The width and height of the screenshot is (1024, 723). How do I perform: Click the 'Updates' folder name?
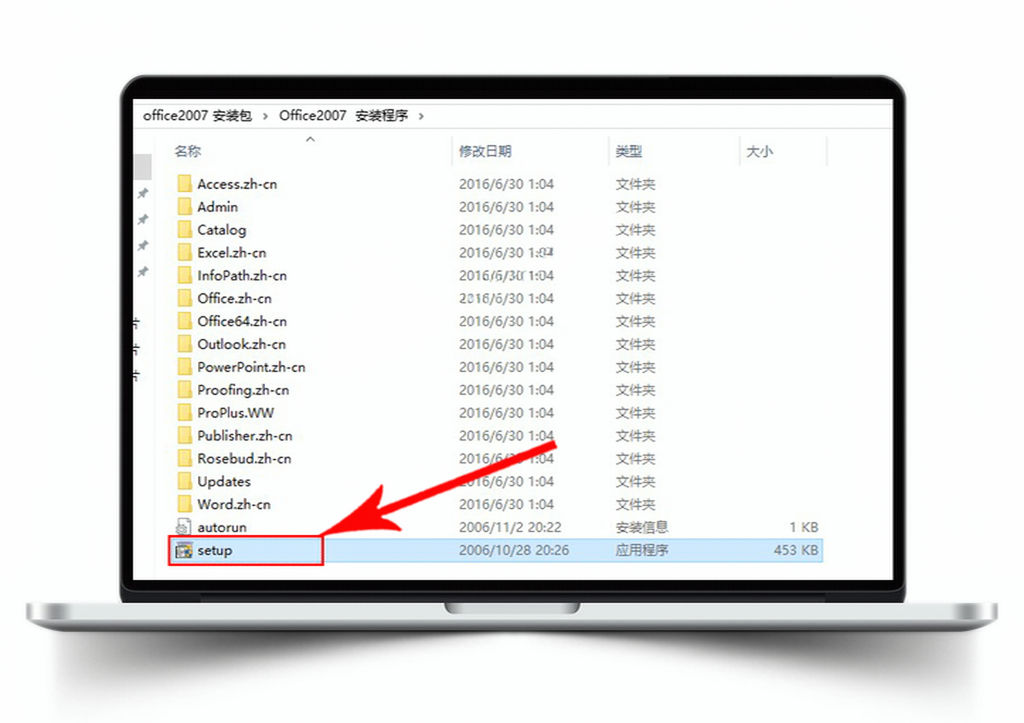[x=224, y=481]
